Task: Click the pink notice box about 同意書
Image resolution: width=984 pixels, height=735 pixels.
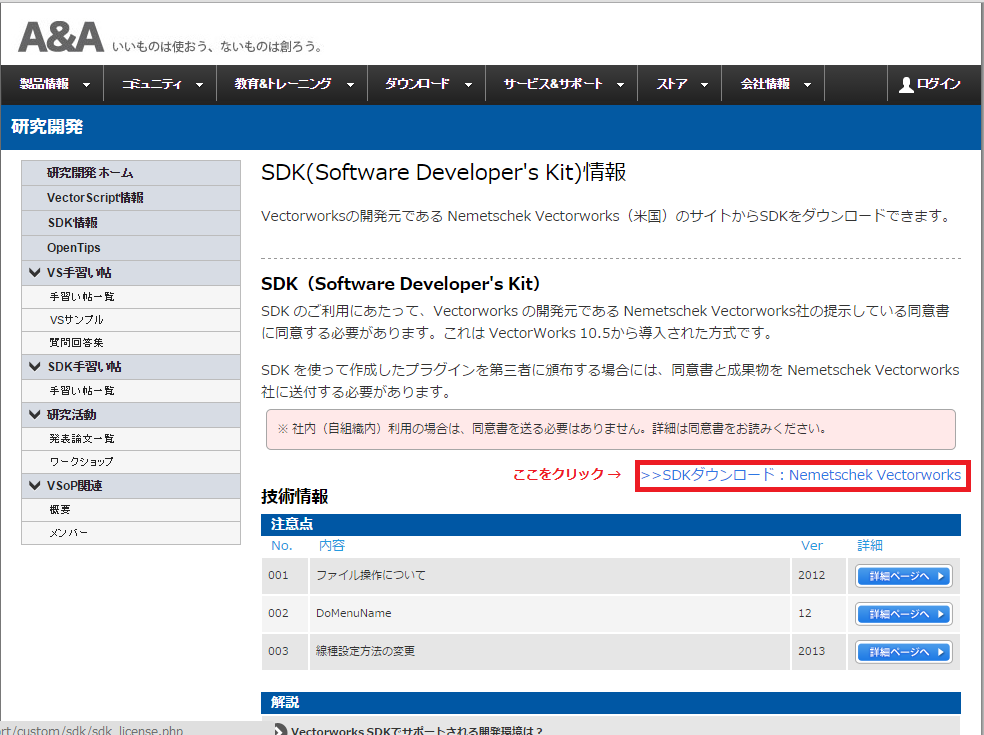Action: pos(611,429)
